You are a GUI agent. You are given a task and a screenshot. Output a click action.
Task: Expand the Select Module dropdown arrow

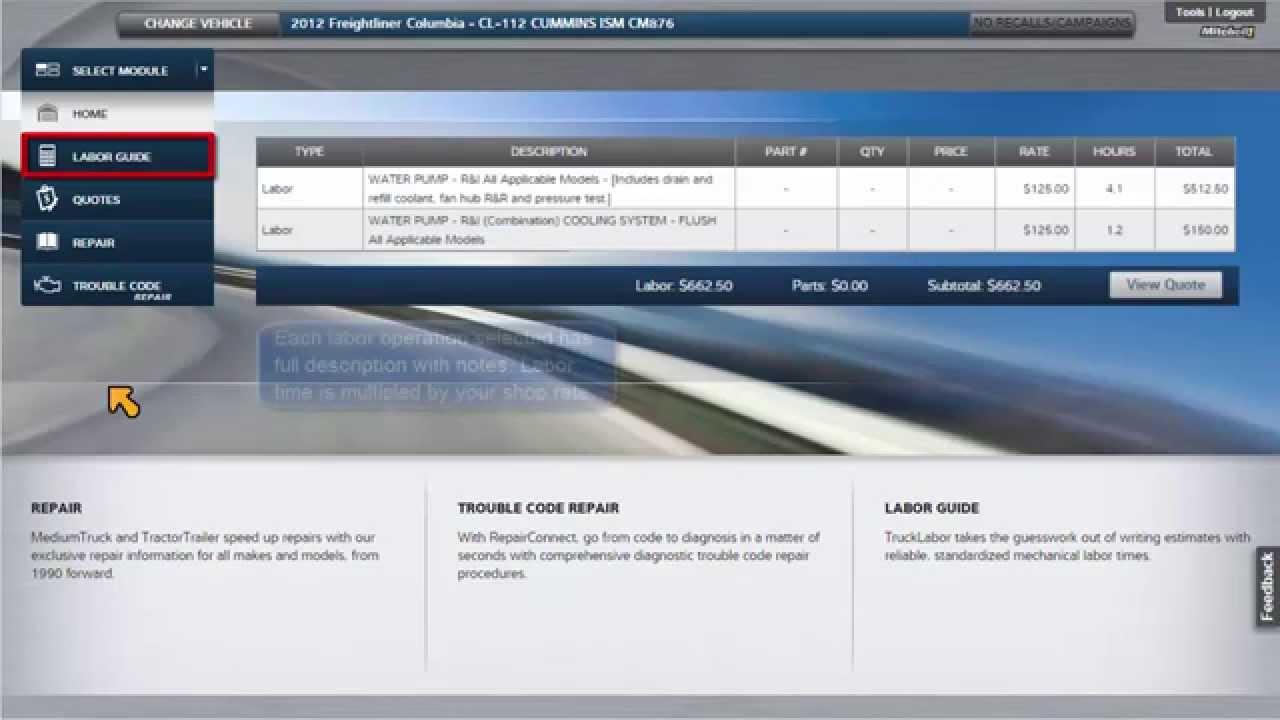click(x=203, y=70)
